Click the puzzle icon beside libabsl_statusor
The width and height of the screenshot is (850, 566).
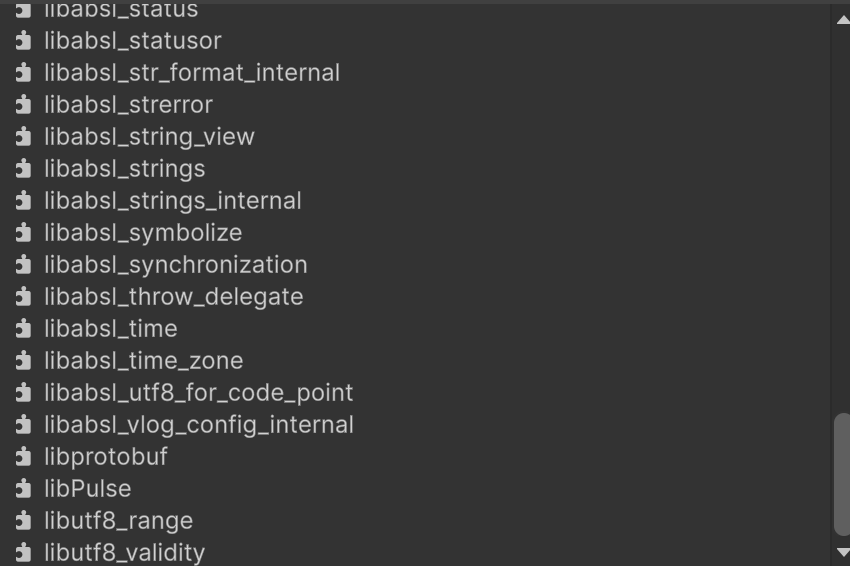(x=24, y=41)
